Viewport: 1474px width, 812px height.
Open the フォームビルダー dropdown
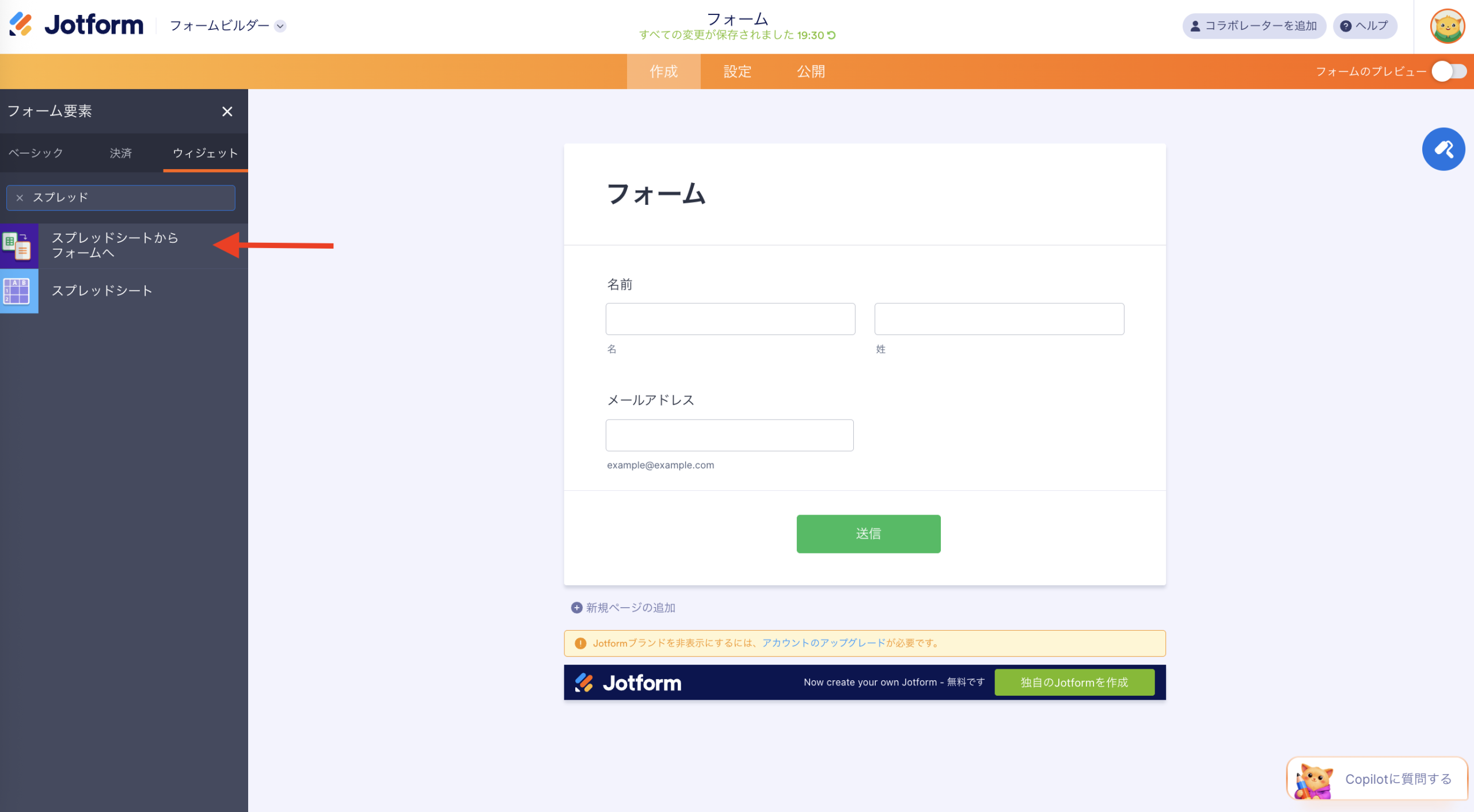tap(281, 26)
